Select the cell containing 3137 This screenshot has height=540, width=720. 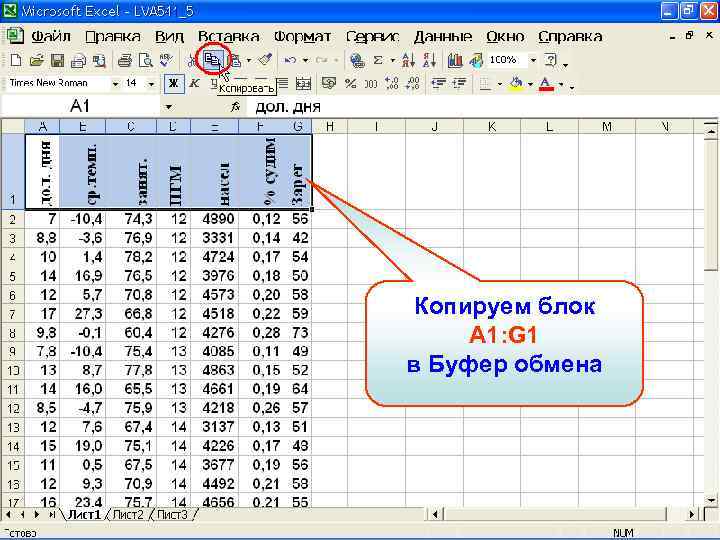(x=214, y=427)
